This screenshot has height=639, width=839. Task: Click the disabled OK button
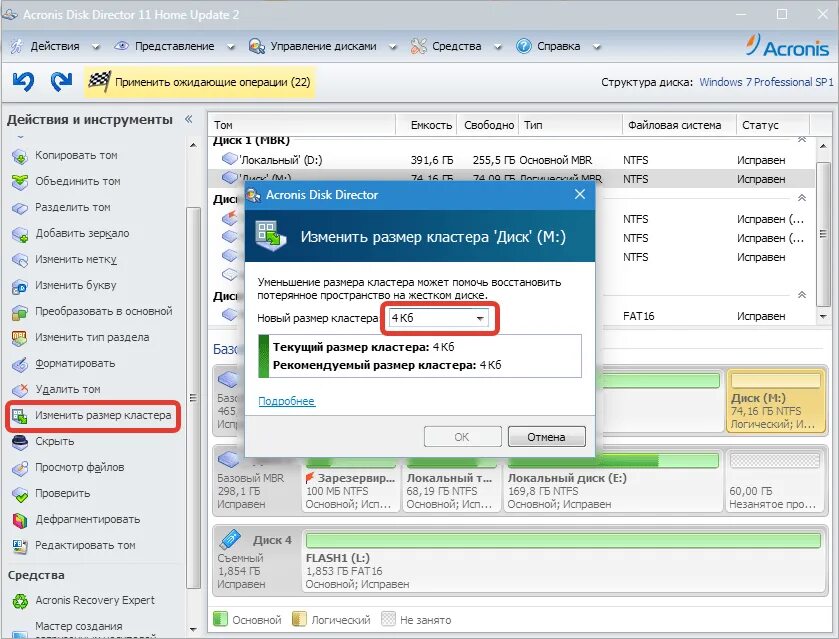tap(462, 437)
